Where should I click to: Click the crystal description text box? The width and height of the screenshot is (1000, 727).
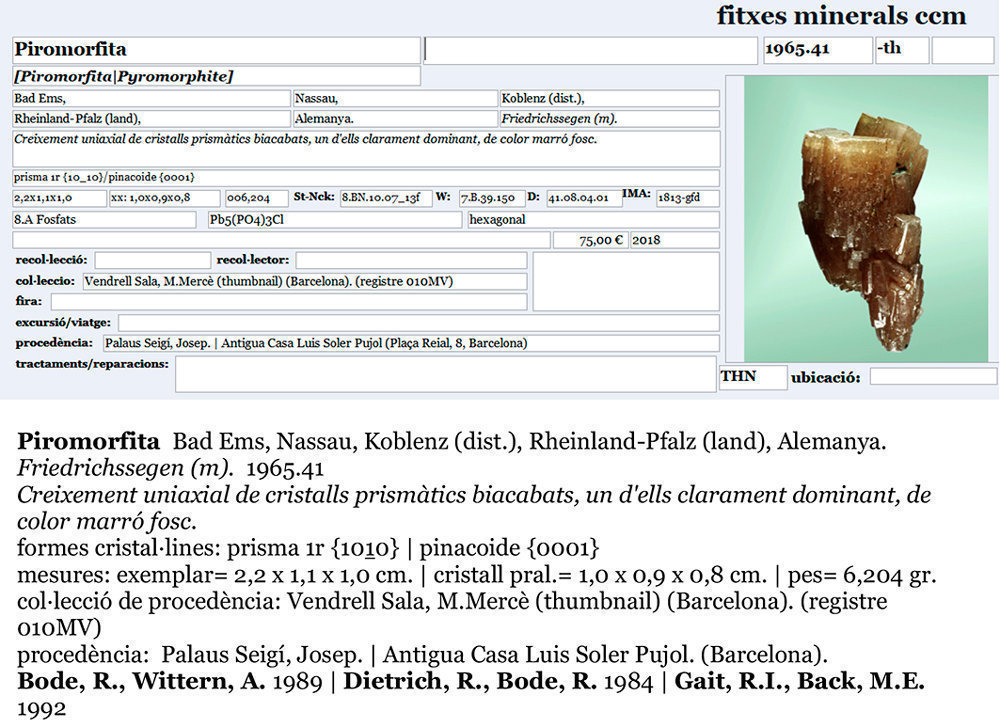point(366,148)
